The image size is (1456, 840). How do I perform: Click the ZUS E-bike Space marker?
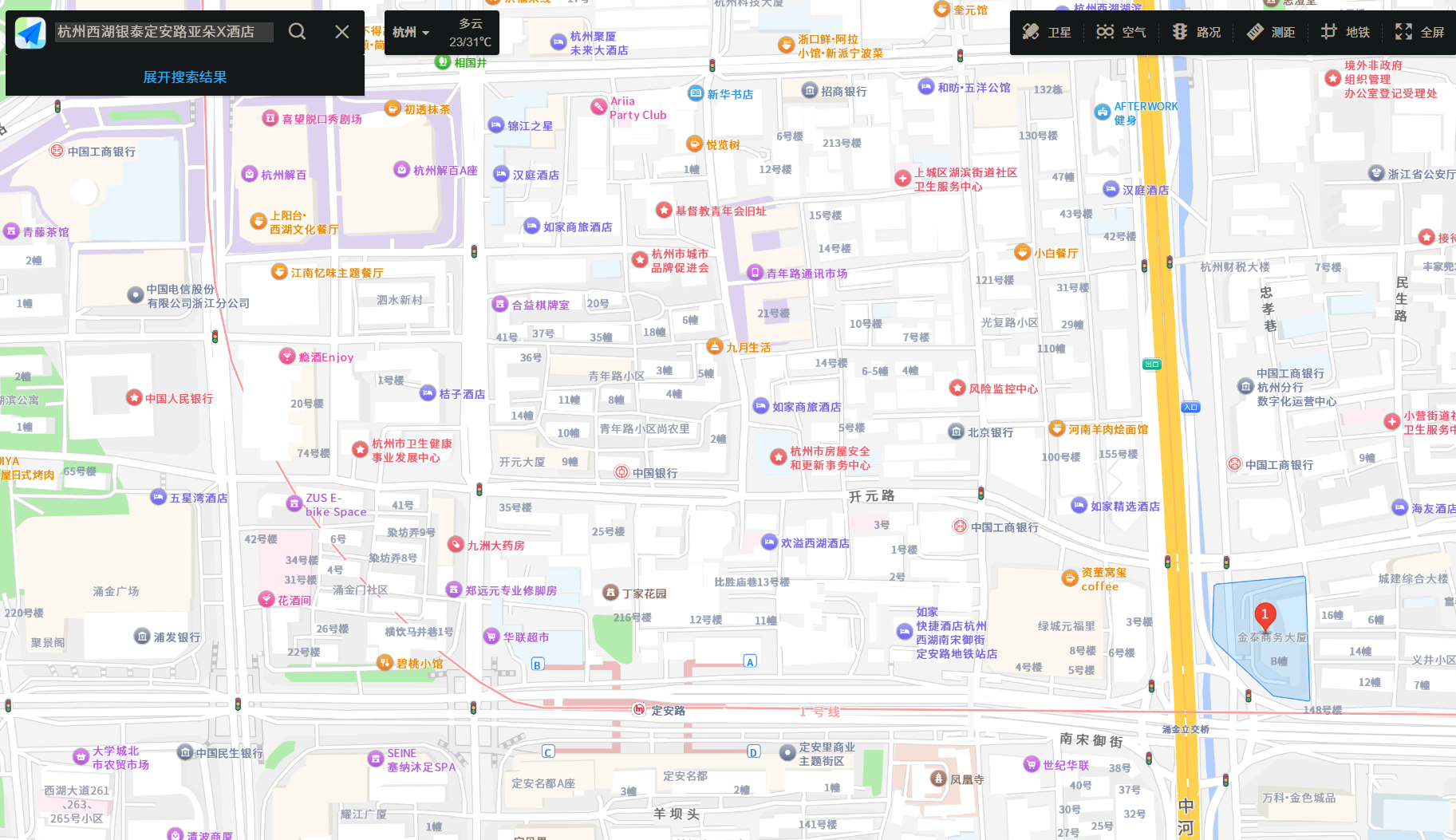pos(294,504)
